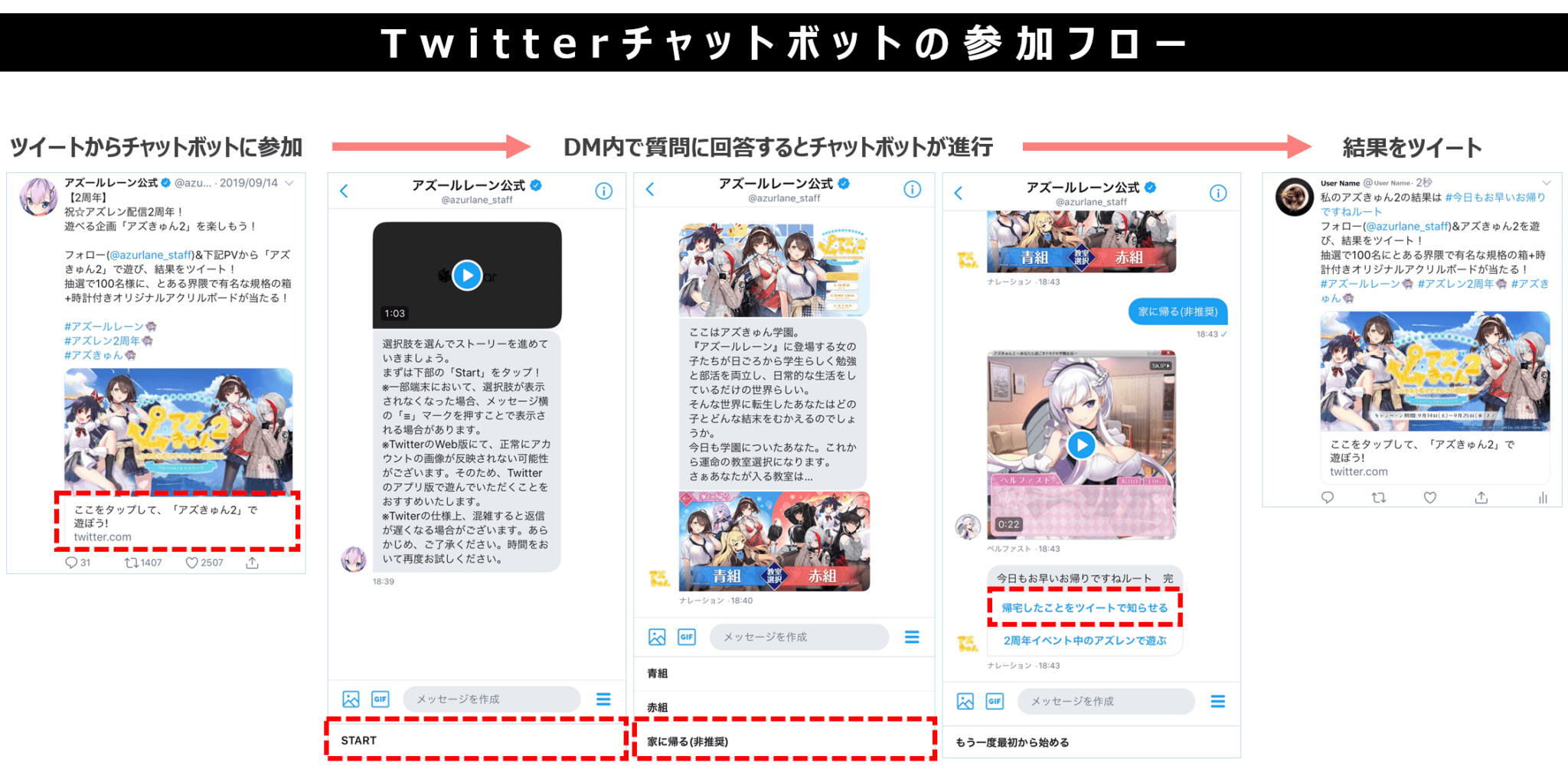Click reply icon showing 31 replies
The width and height of the screenshot is (1568, 779).
pyautogui.click(x=71, y=562)
